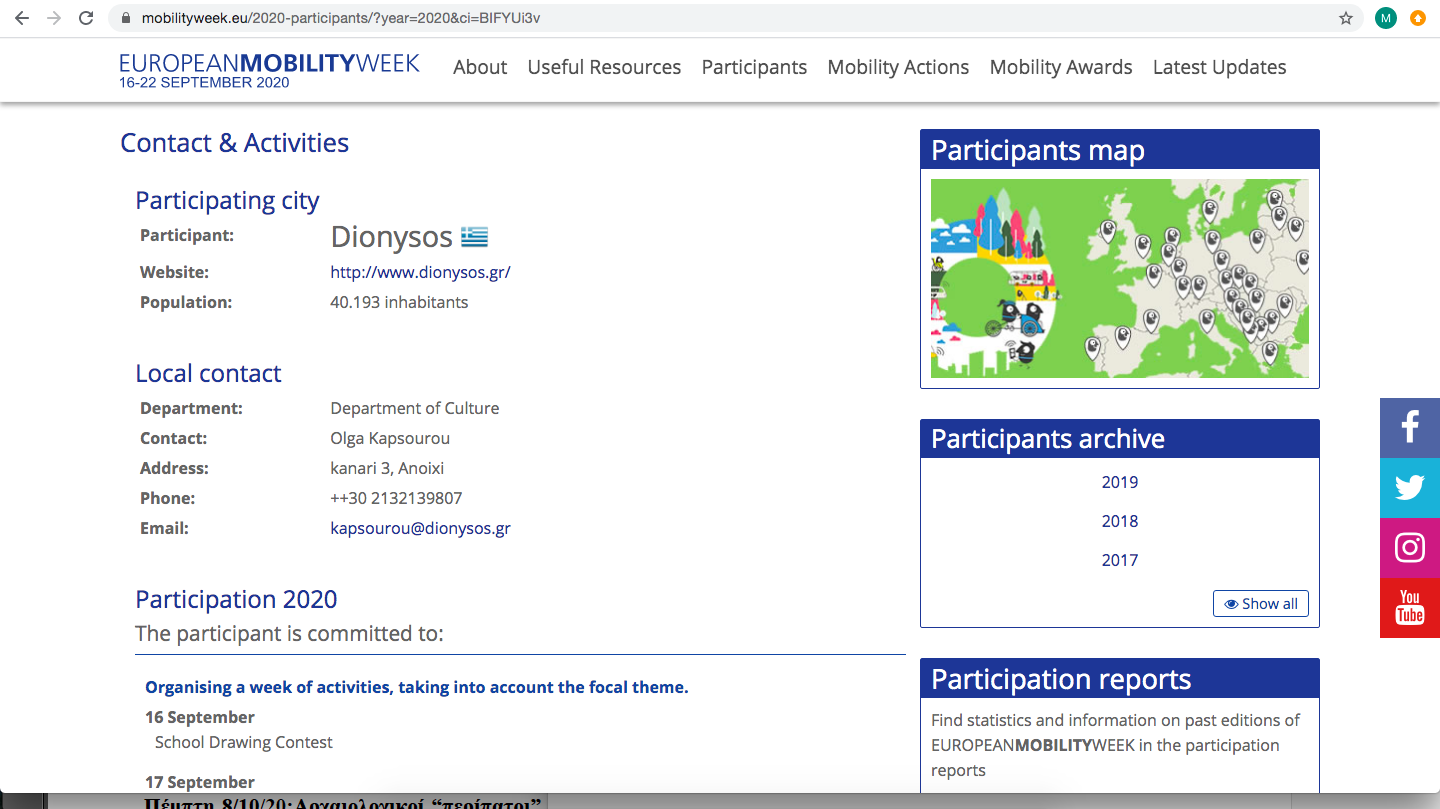Open the Latest Updates menu
The width and height of the screenshot is (1440, 809).
point(1219,67)
